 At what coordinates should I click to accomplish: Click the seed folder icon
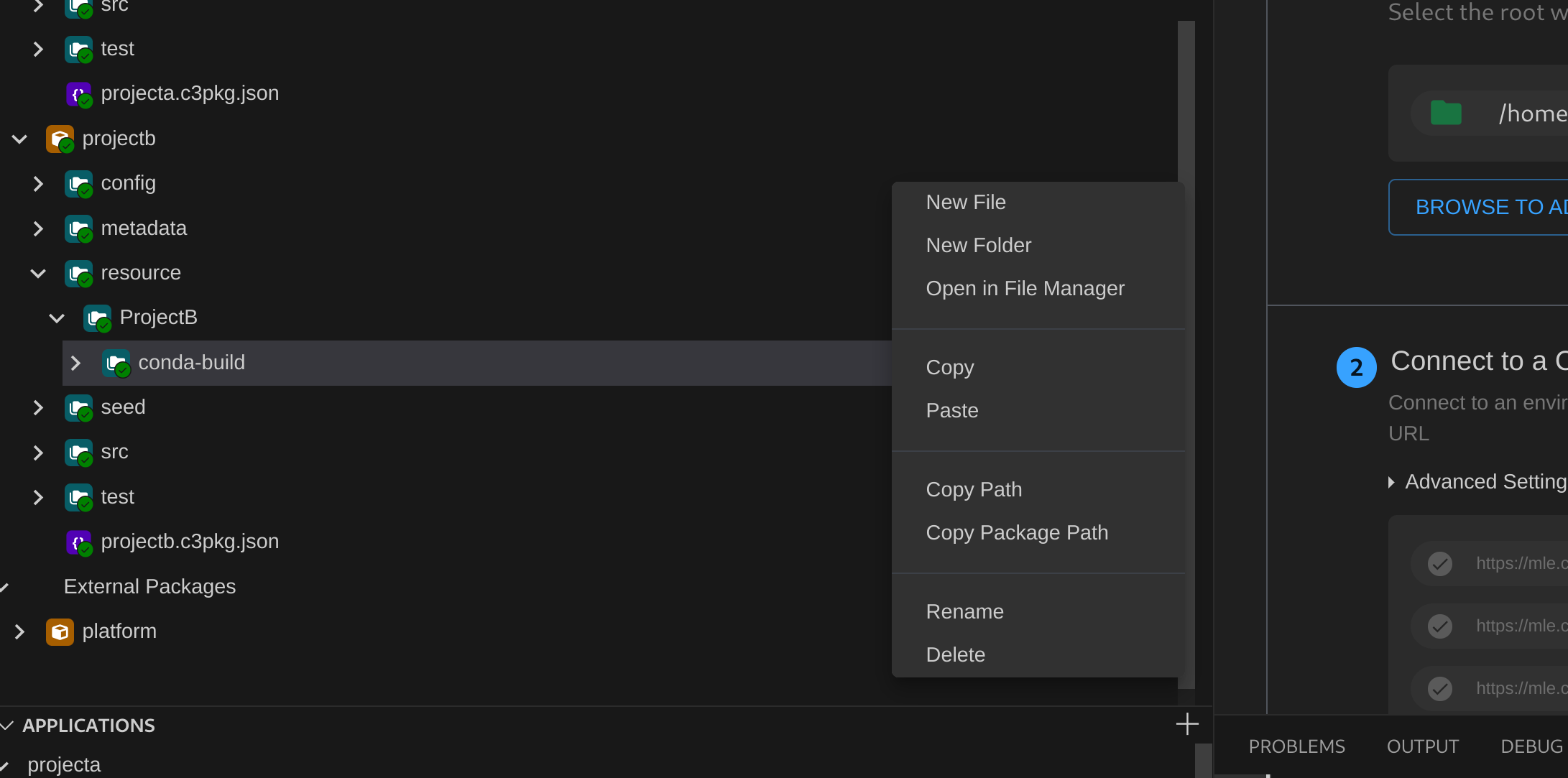pyautogui.click(x=78, y=407)
